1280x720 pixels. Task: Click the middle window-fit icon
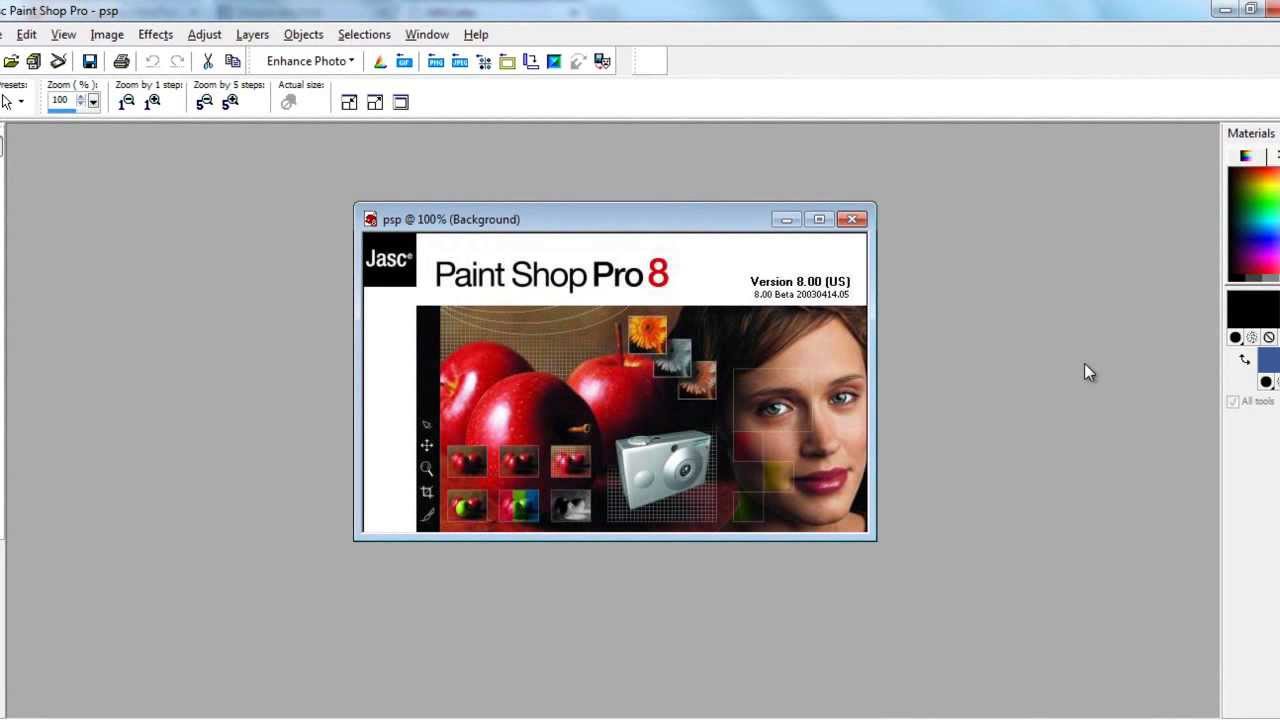pos(375,102)
